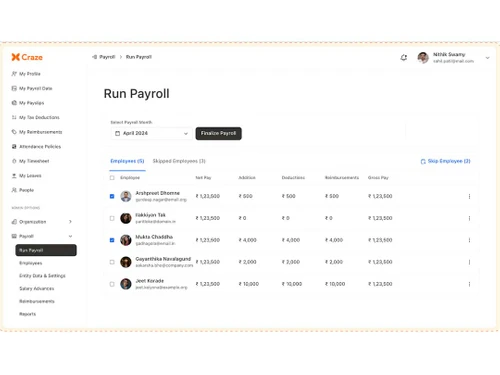Viewport: 500px width, 375px height.
Task: Open My Tax Deductions in the sidebar
Action: (35, 117)
